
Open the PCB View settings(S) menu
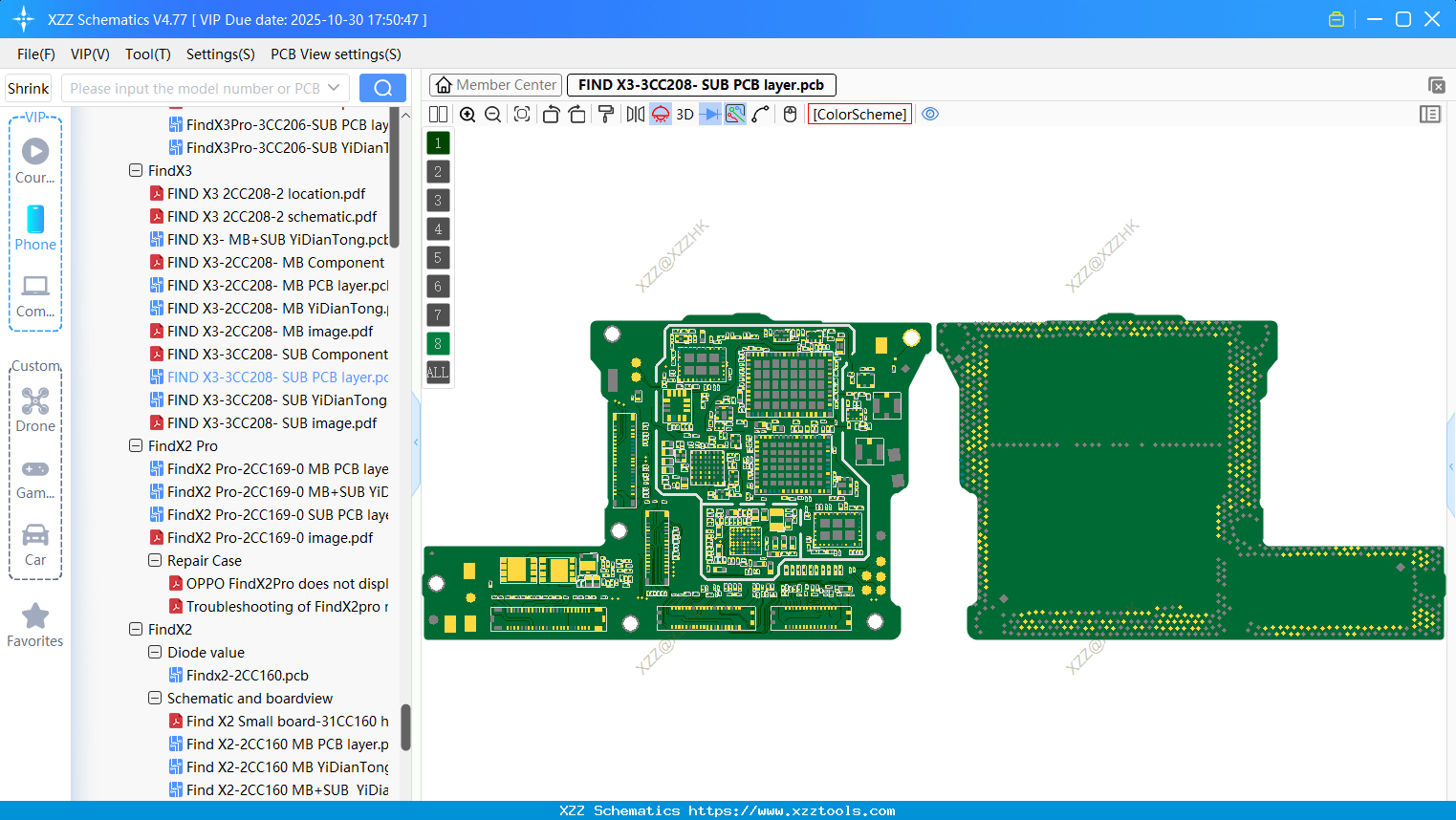[x=336, y=54]
